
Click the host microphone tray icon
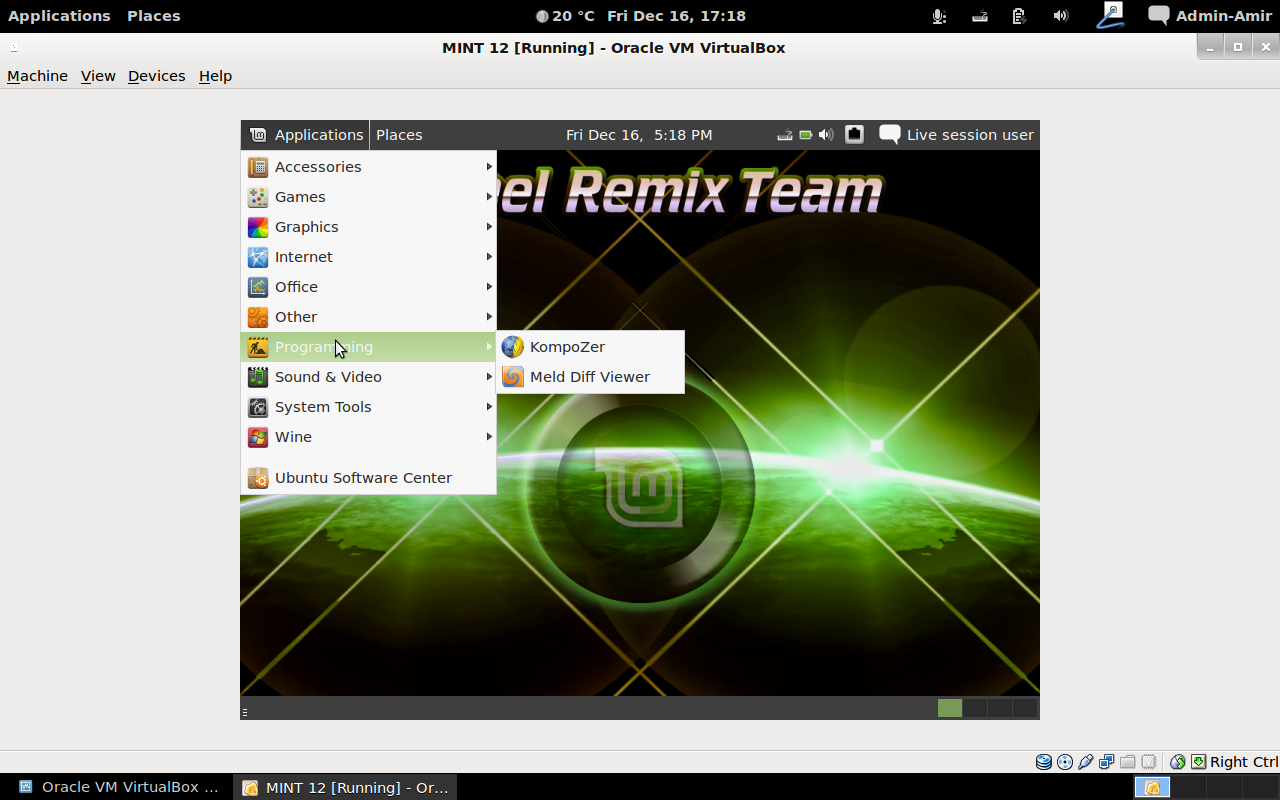tap(939, 16)
